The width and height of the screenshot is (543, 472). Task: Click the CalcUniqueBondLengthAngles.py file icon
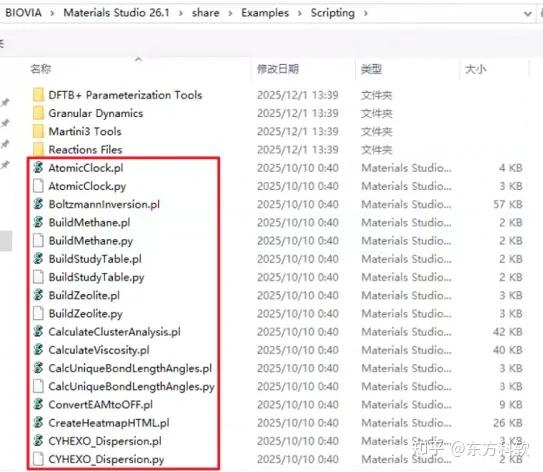coord(38,386)
